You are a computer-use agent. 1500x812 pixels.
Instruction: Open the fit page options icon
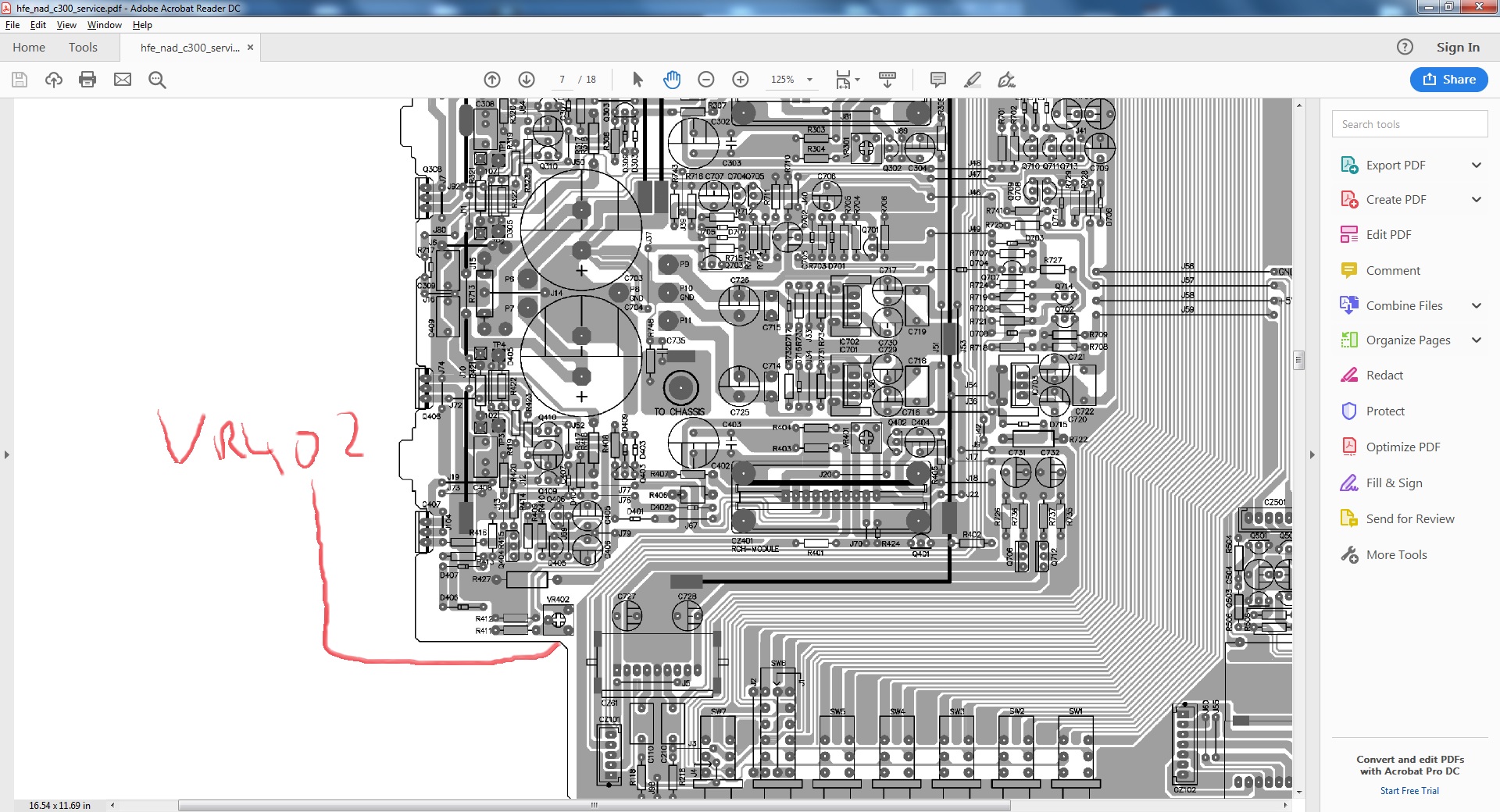click(847, 80)
